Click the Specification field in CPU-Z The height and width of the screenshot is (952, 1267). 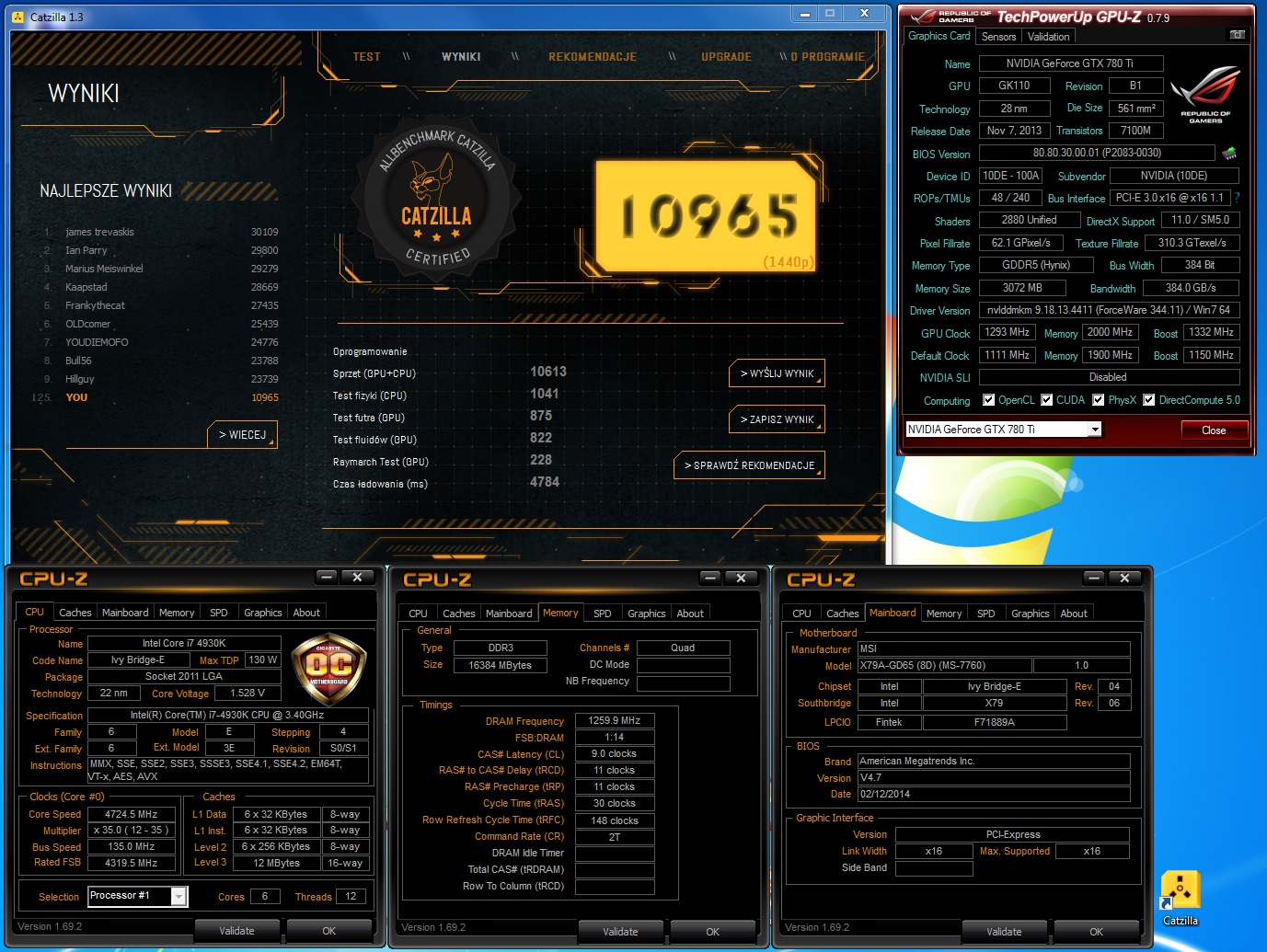pyautogui.click(x=227, y=715)
